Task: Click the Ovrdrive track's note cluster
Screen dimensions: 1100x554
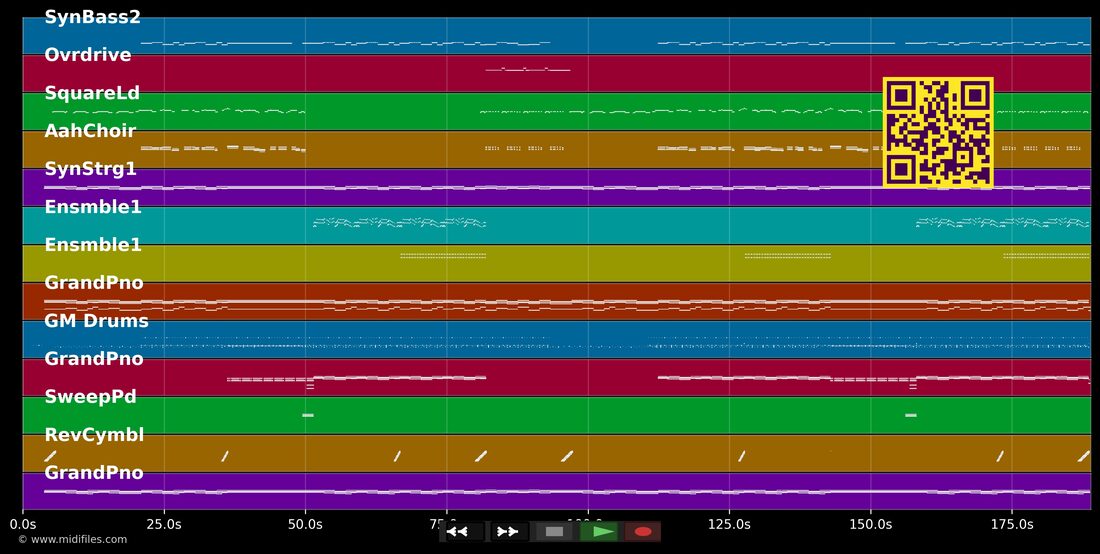Action: click(x=528, y=69)
